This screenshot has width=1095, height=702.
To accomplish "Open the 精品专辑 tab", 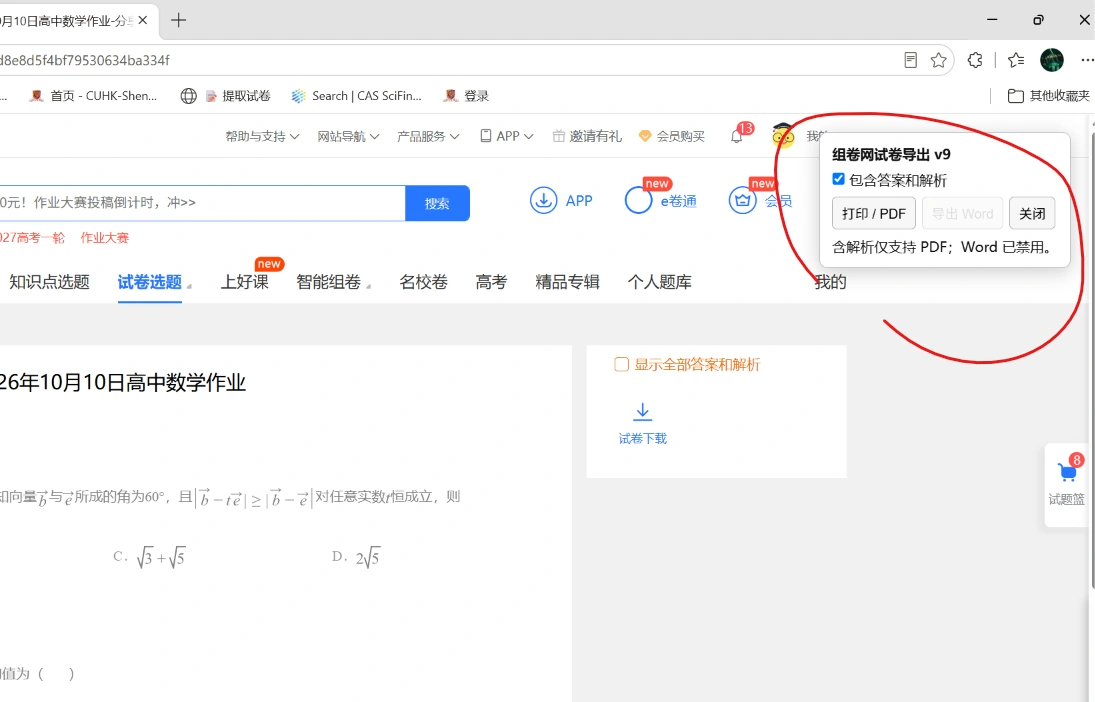I will tap(567, 282).
